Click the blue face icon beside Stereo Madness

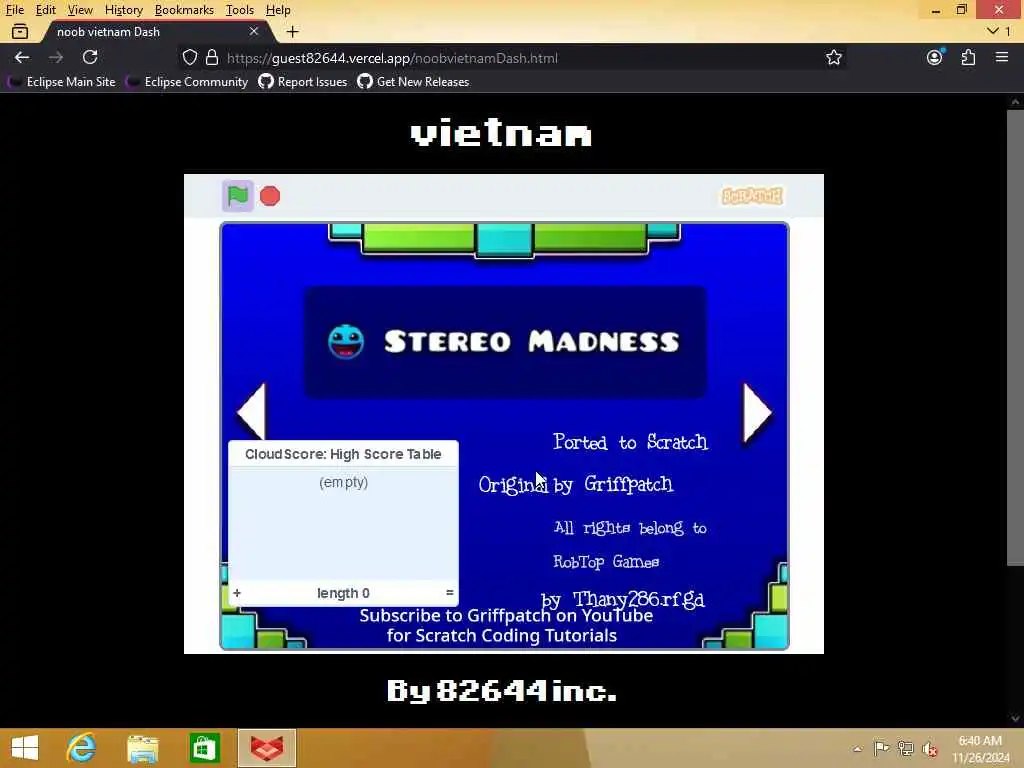coord(346,342)
